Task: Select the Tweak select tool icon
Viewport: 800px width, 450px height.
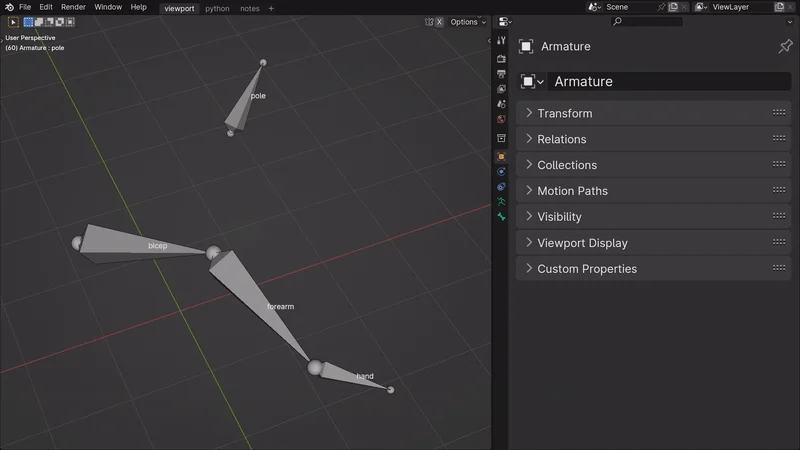Action: (x=13, y=22)
